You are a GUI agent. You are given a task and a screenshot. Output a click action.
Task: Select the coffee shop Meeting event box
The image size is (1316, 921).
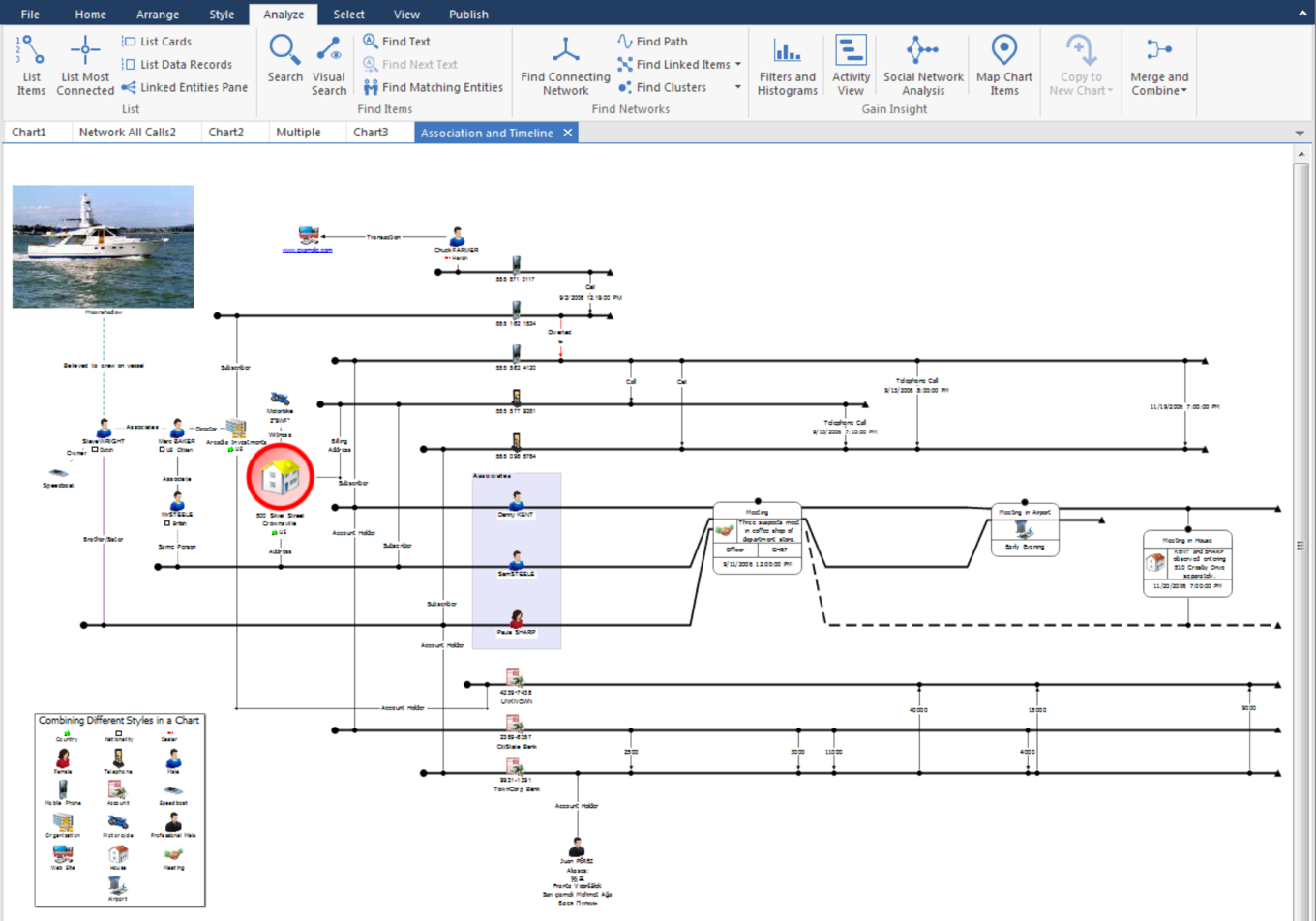pos(758,538)
